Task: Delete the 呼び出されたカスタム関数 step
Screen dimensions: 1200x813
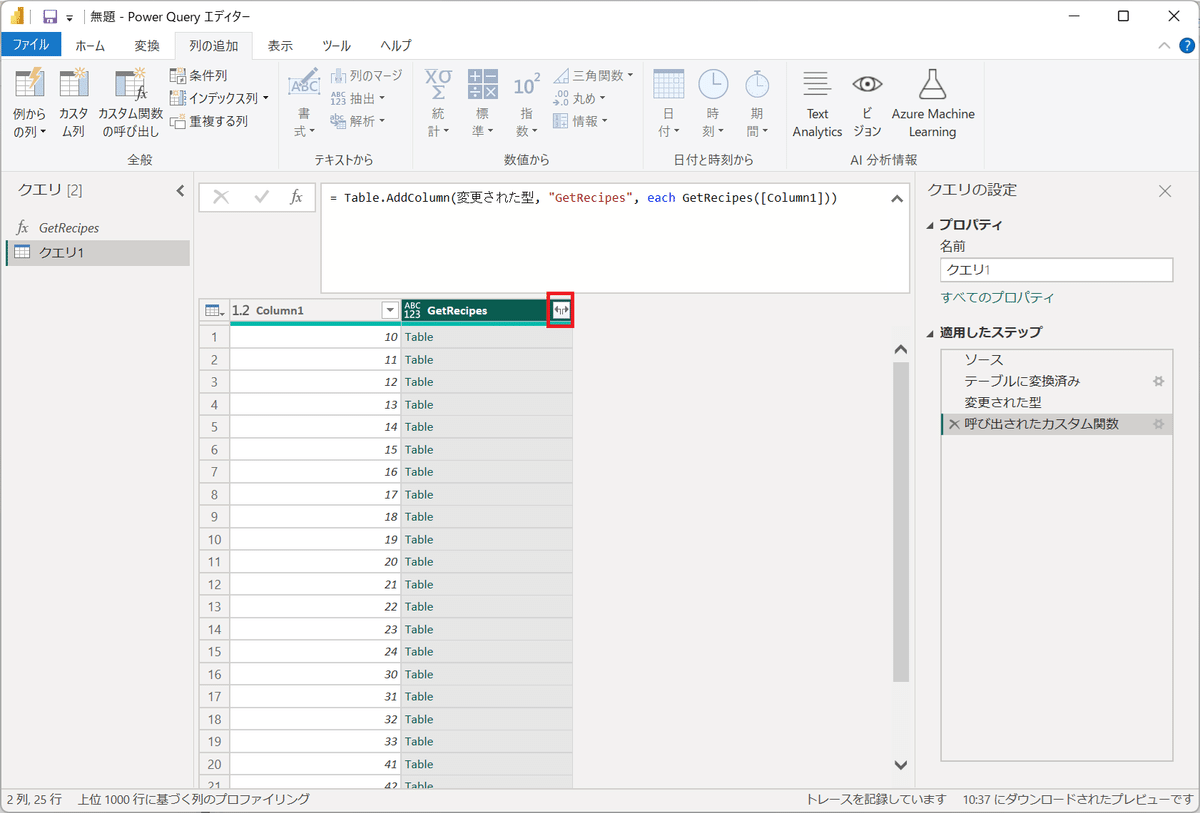Action: click(x=954, y=424)
